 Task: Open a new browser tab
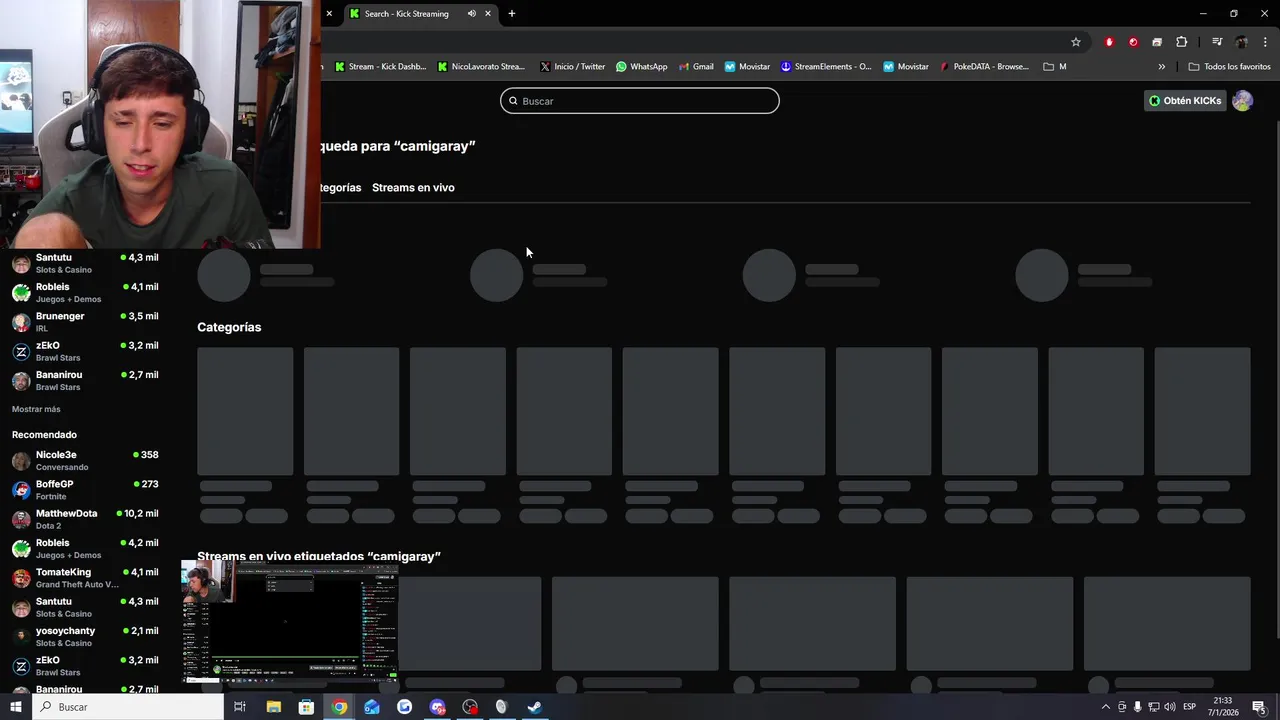512,14
